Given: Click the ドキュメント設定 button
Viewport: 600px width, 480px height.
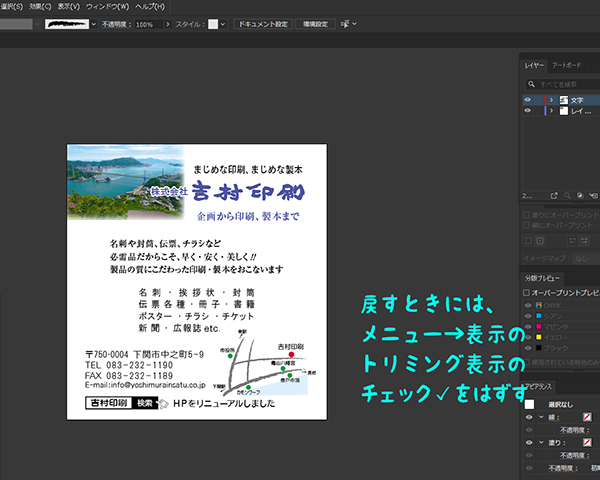Looking at the screenshot, I should (263, 24).
